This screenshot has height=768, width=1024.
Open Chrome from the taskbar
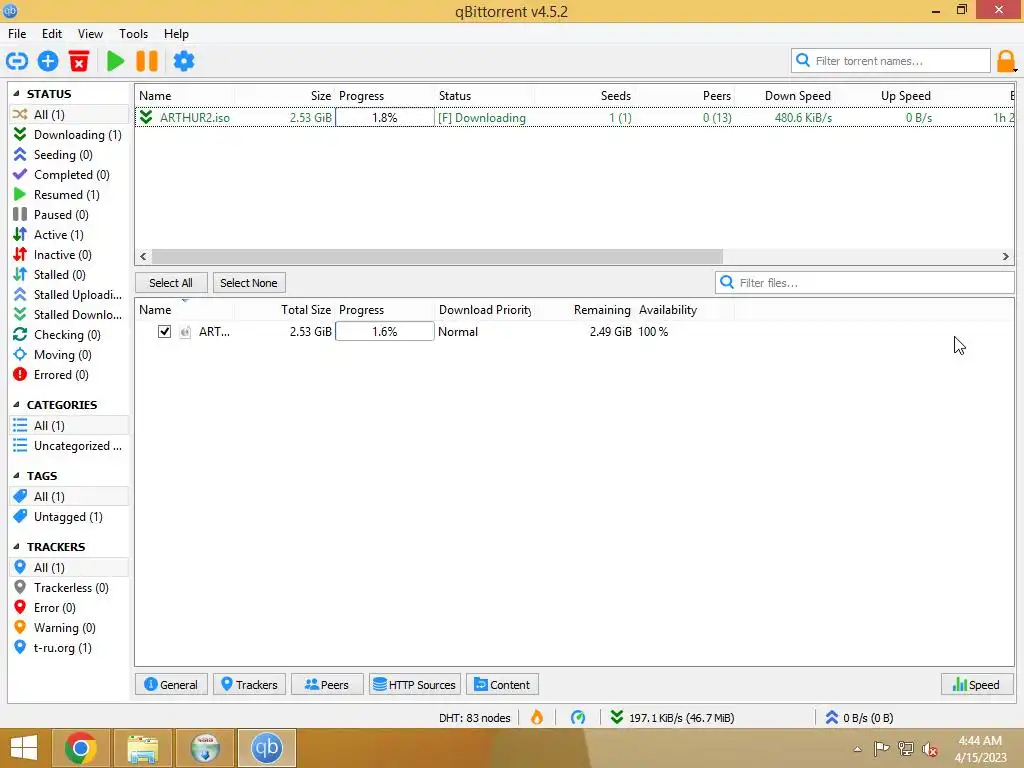(x=80, y=748)
